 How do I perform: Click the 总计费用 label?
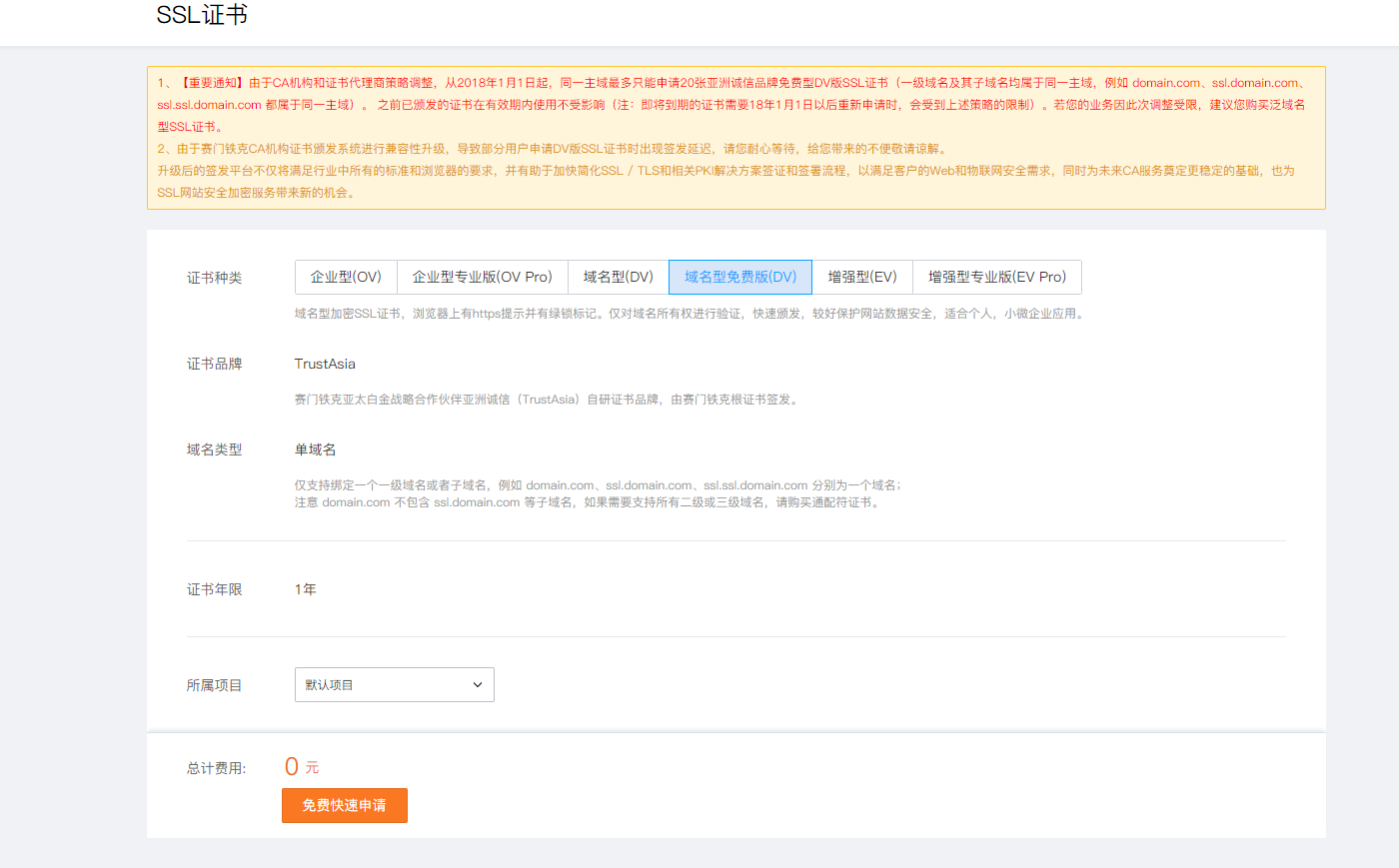(216, 768)
